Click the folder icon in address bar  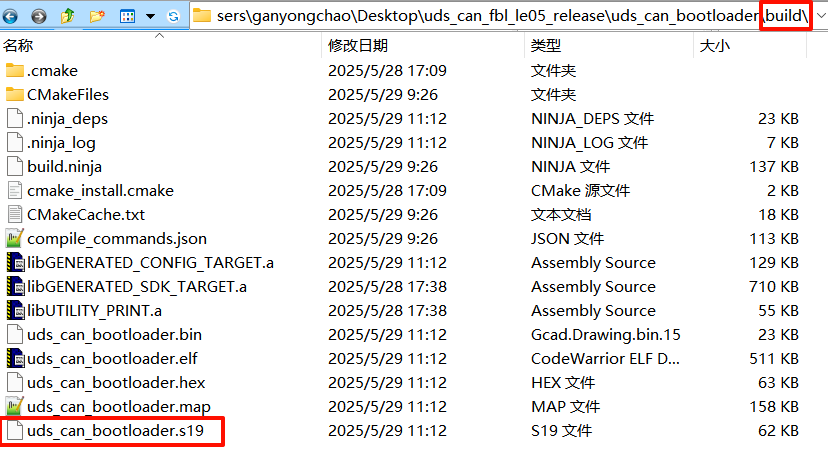pyautogui.click(x=202, y=16)
